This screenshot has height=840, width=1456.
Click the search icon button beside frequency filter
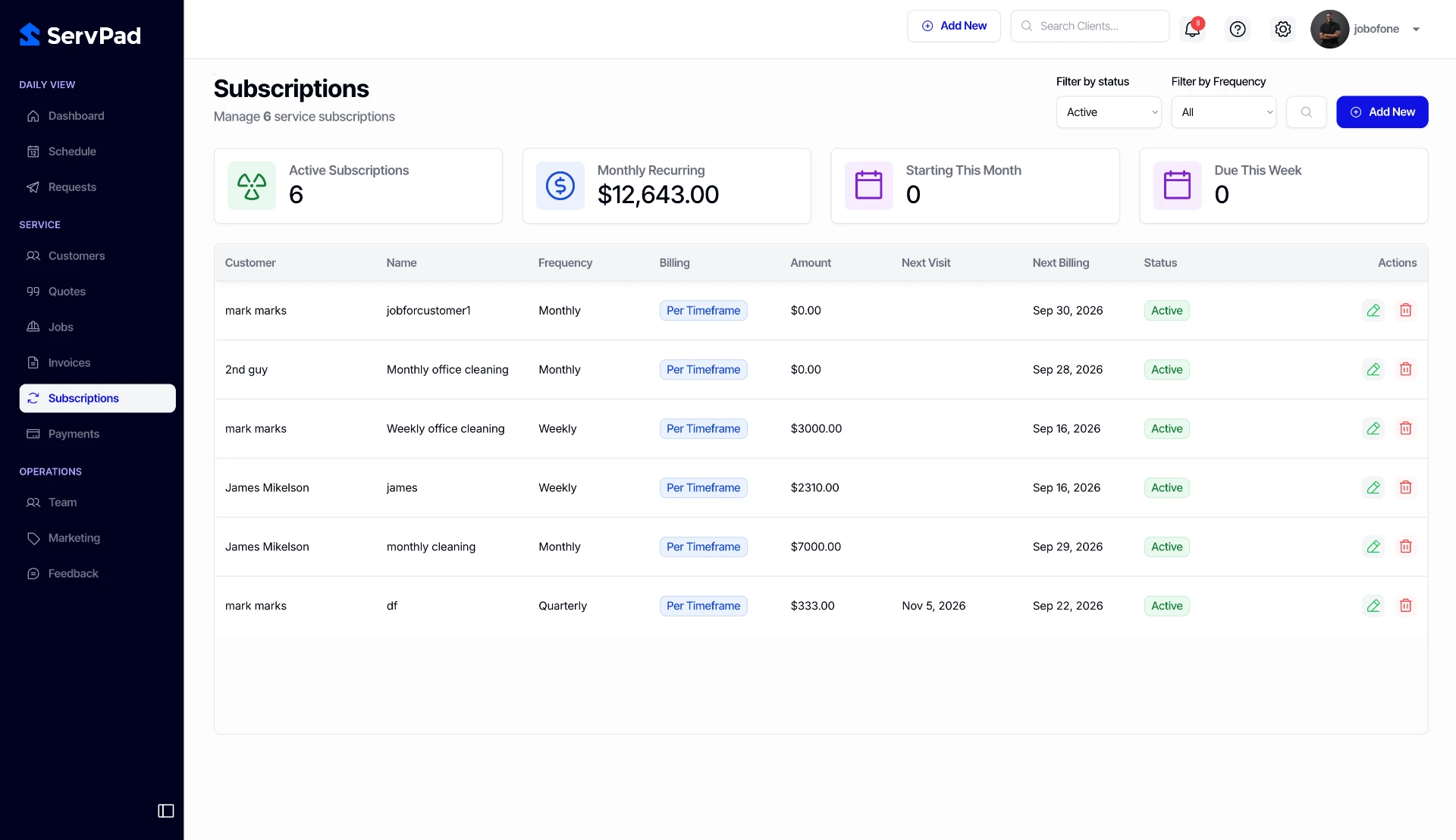tap(1306, 112)
